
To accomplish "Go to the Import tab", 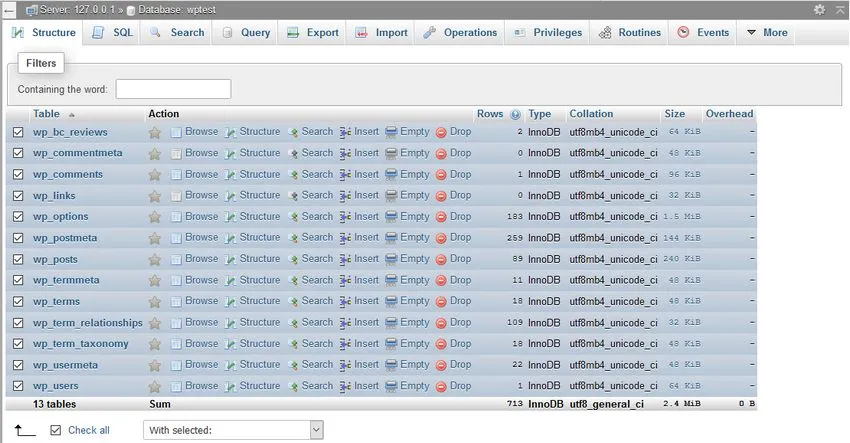I will [x=381, y=33].
